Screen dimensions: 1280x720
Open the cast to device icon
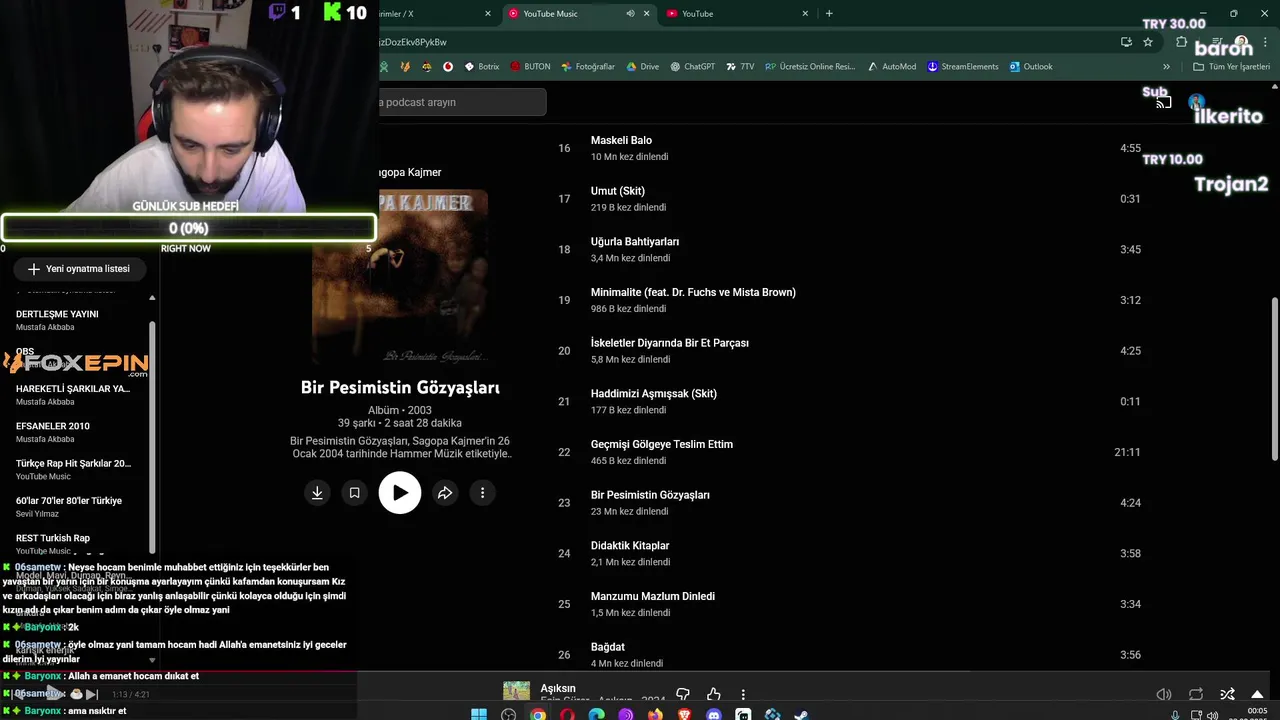coord(1163,102)
